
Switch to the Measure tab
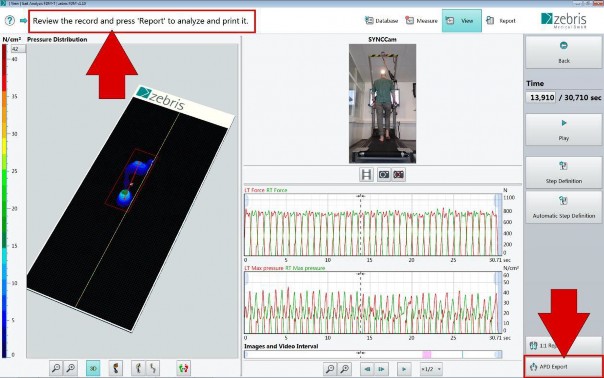tap(421, 21)
